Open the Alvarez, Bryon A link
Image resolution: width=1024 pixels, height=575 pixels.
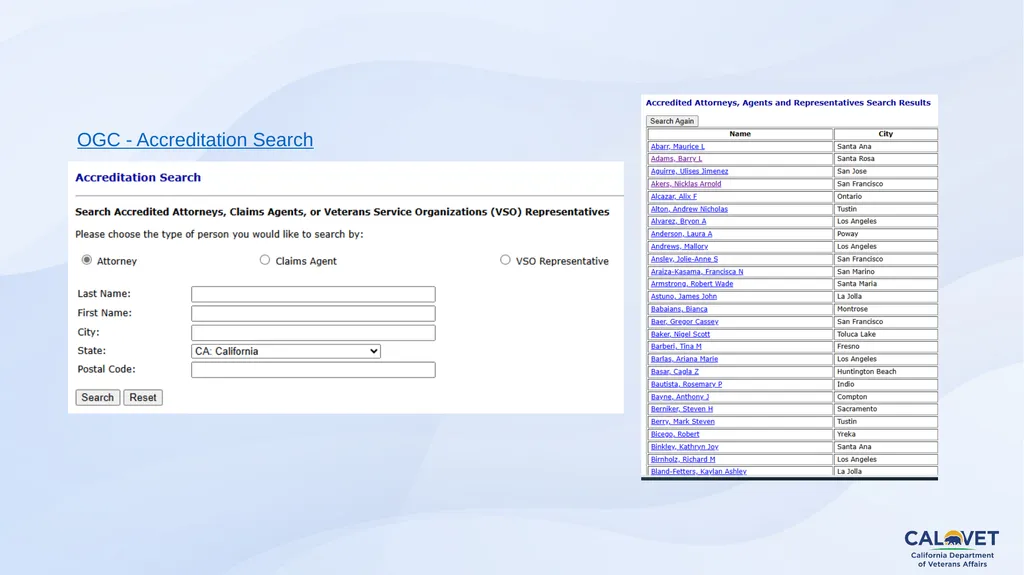pos(678,222)
